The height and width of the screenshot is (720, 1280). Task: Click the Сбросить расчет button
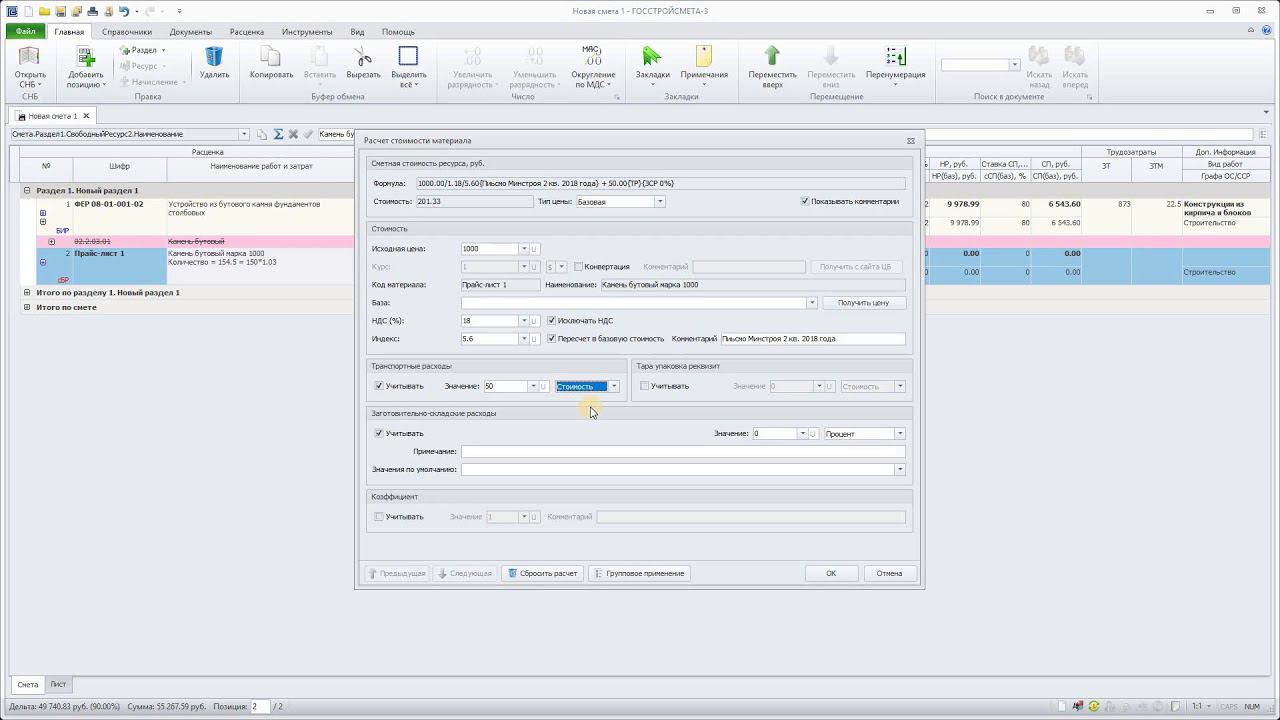coord(543,573)
